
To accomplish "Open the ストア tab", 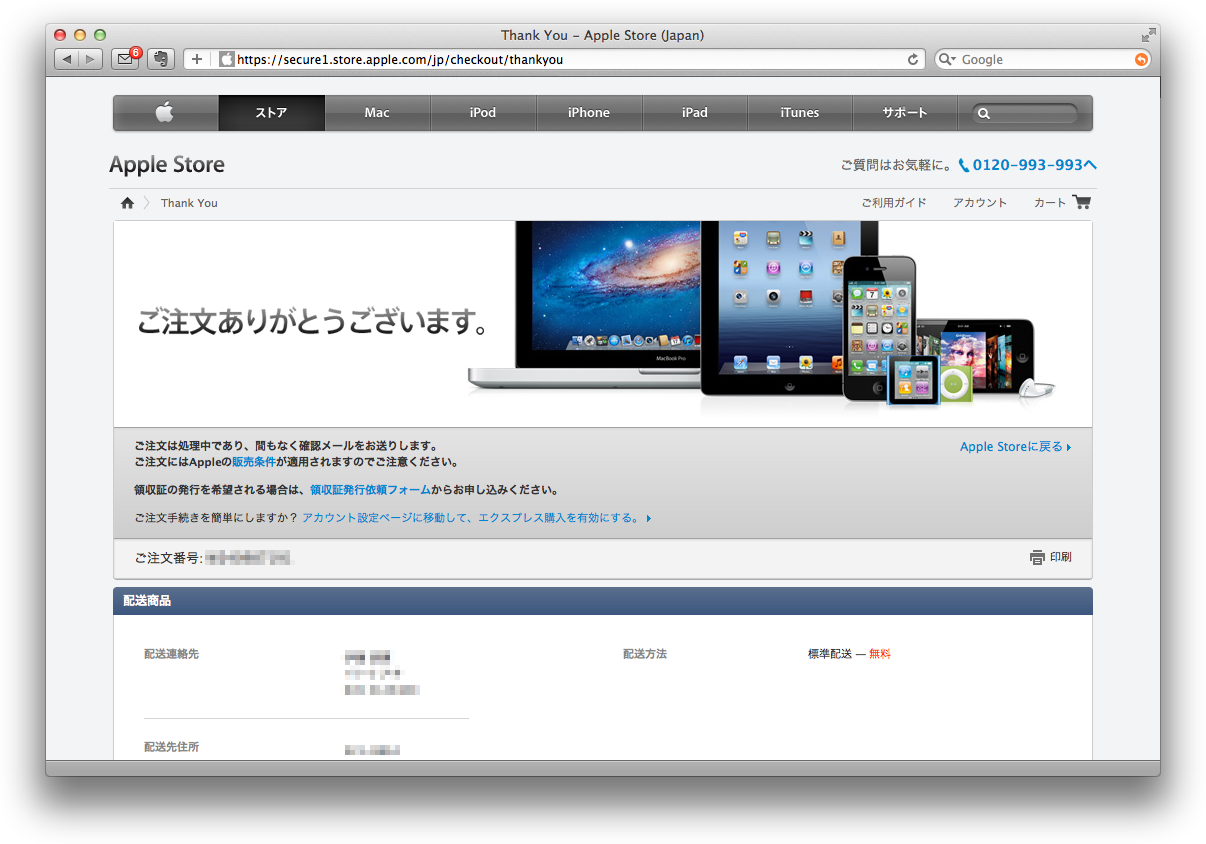I will click(x=271, y=113).
